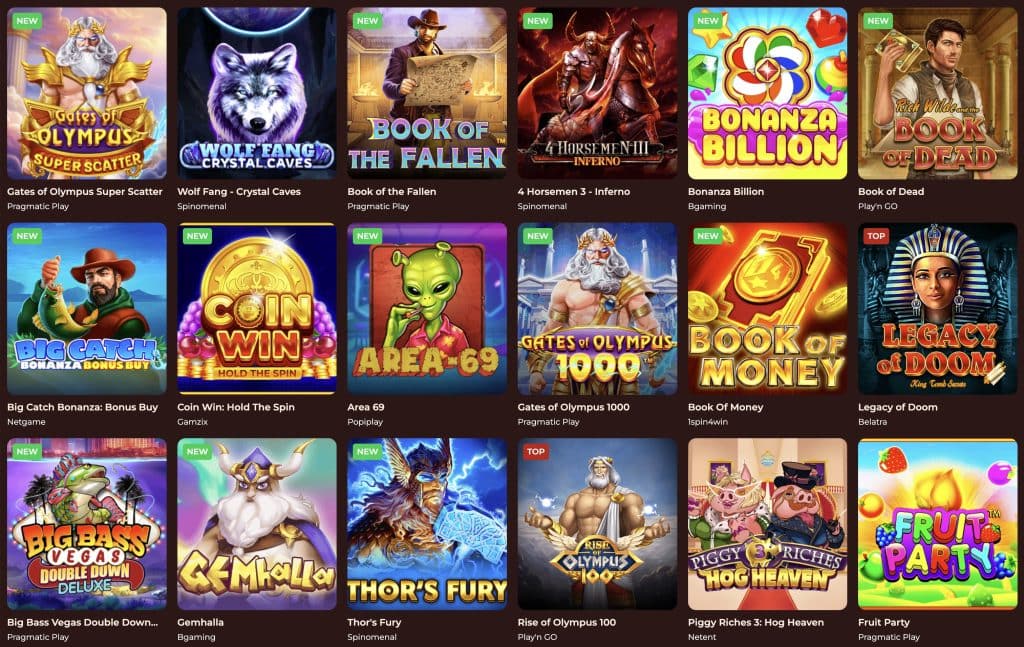The height and width of the screenshot is (647, 1024).
Task: Open the Piggy Riches 3: Hog Heaven title
Action: click(x=756, y=622)
